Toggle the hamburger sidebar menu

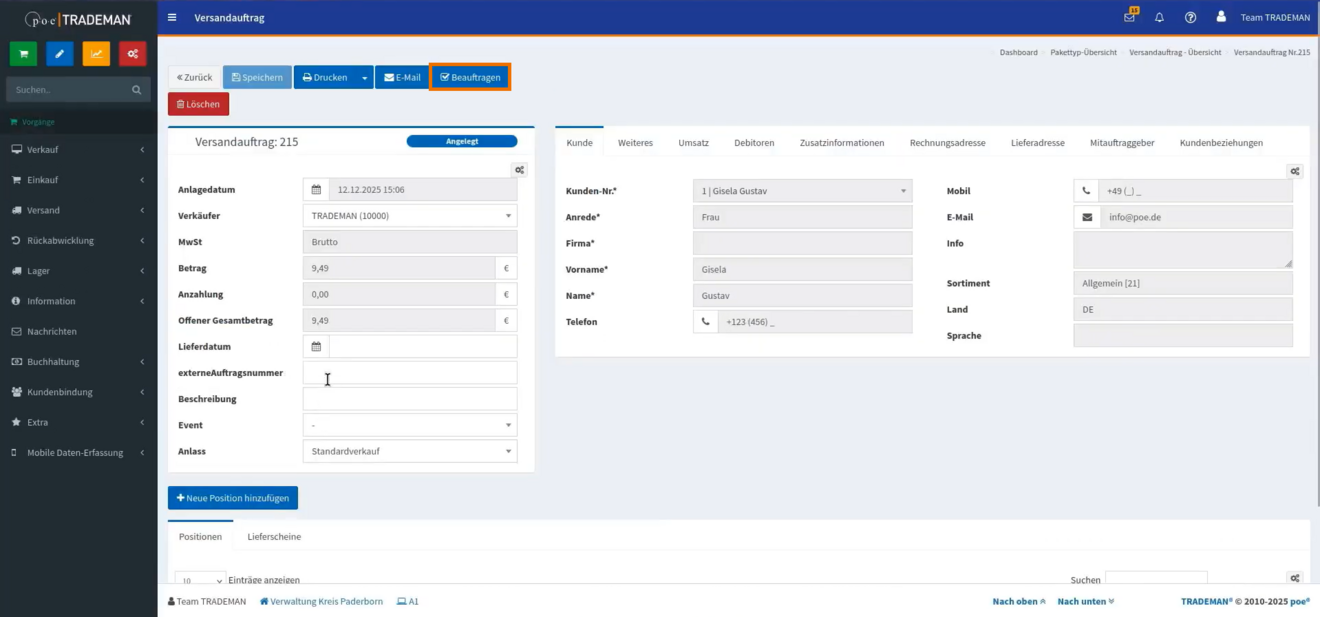(173, 17)
